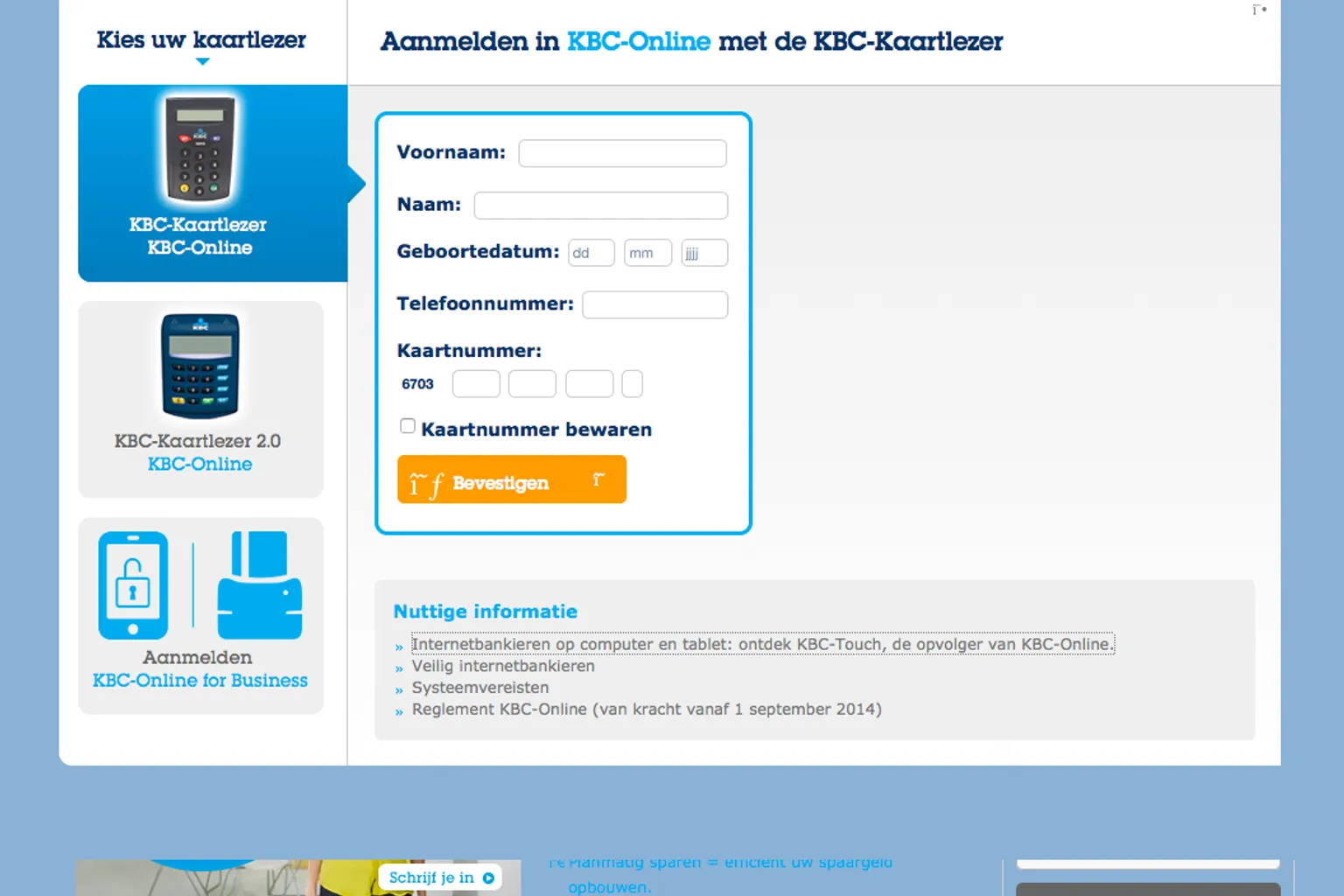Select the KBC-Kaartlezer KBC-Online card reader image
The height and width of the screenshot is (896, 1344).
pos(200,149)
